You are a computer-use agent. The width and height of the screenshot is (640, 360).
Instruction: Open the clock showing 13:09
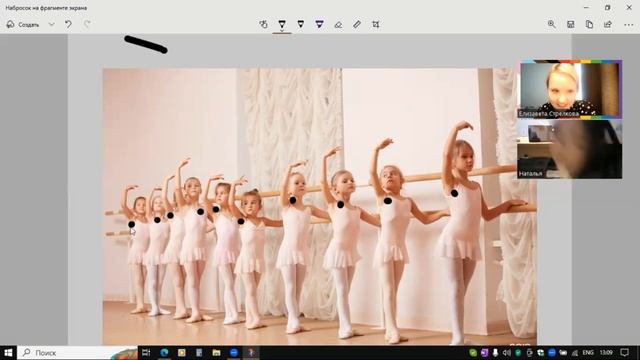click(606, 353)
